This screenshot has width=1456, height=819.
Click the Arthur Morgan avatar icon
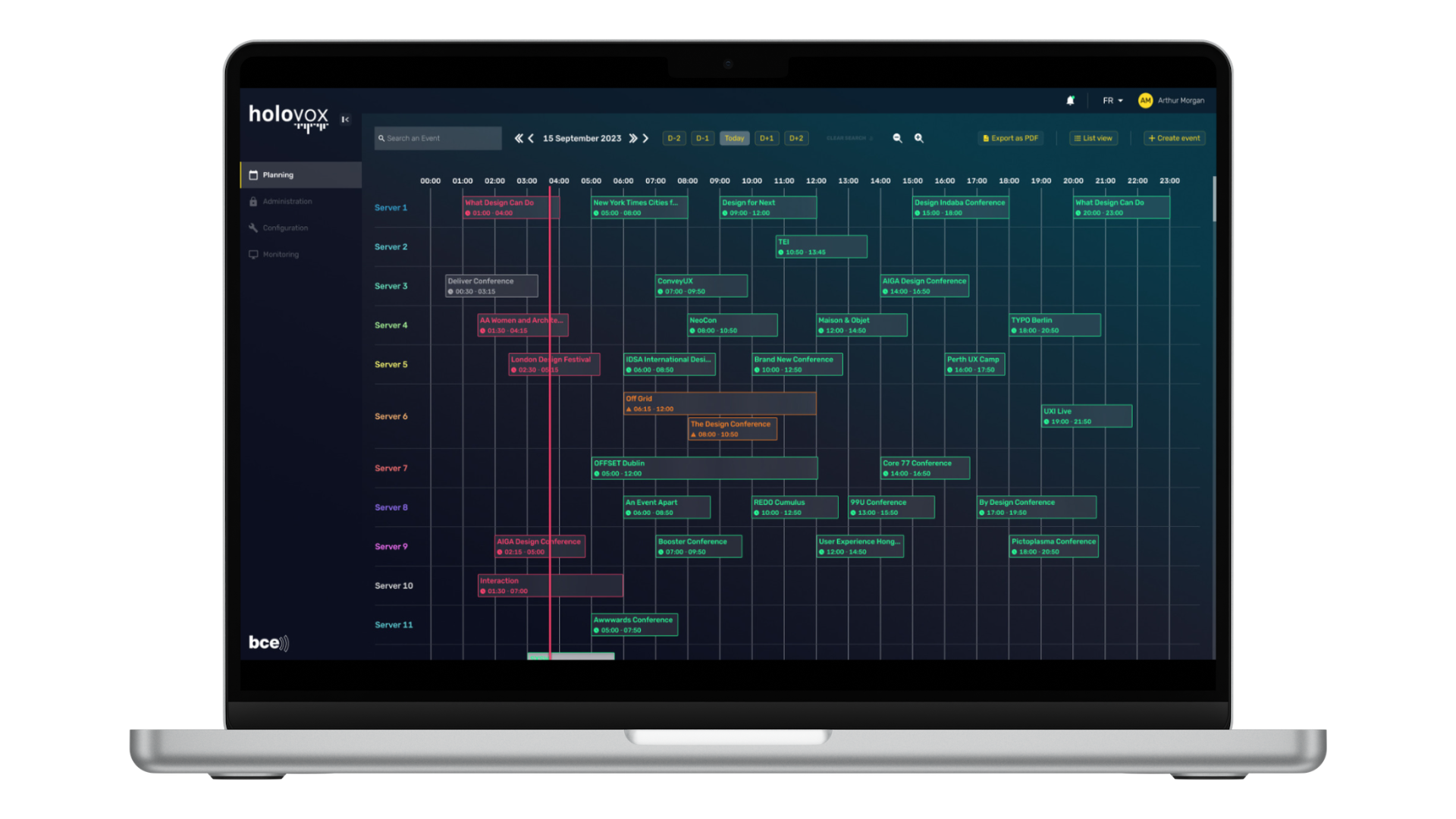[1145, 100]
